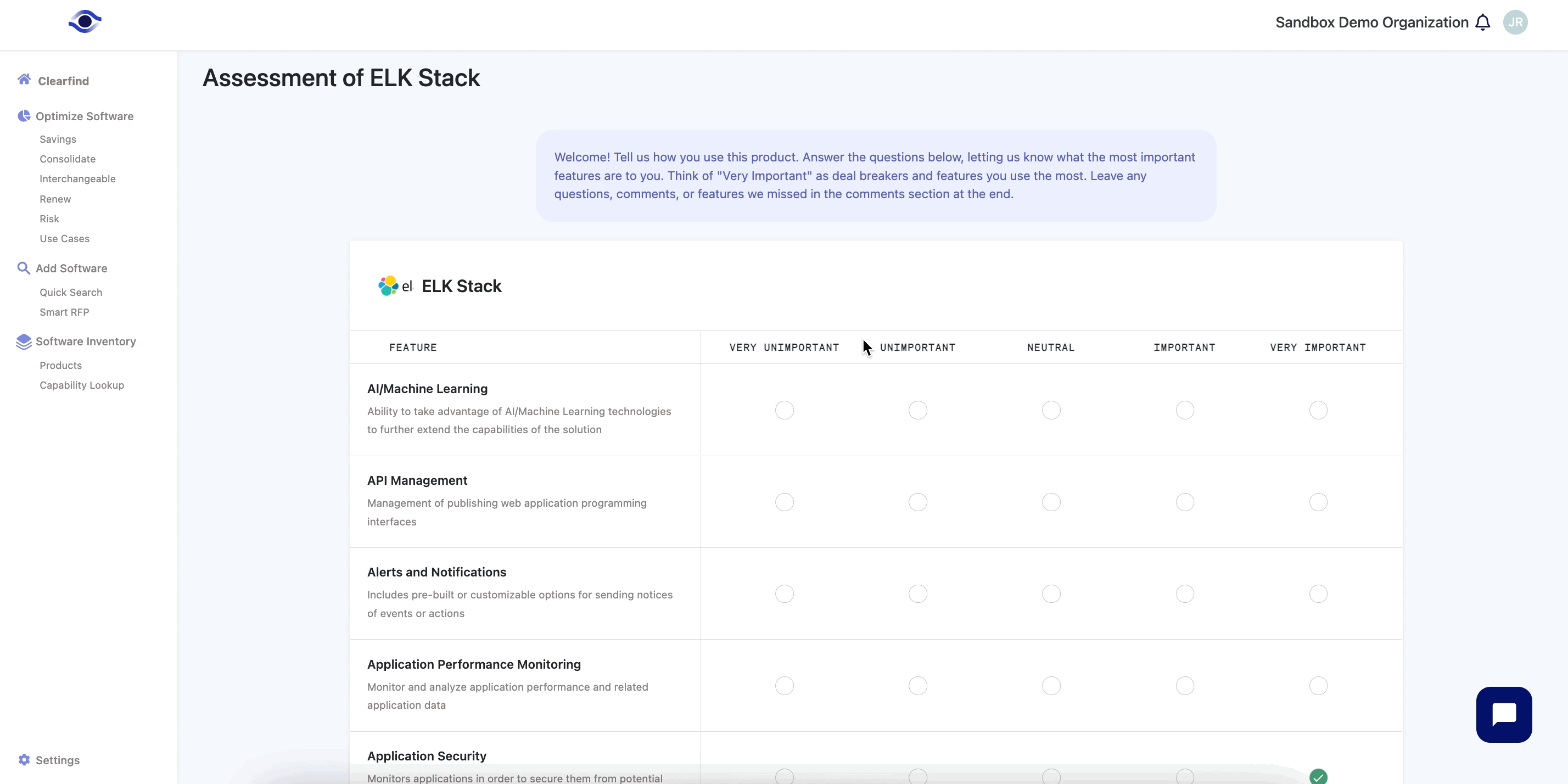Go to Consolidate page
Image resolution: width=1568 pixels, height=784 pixels.
click(68, 159)
